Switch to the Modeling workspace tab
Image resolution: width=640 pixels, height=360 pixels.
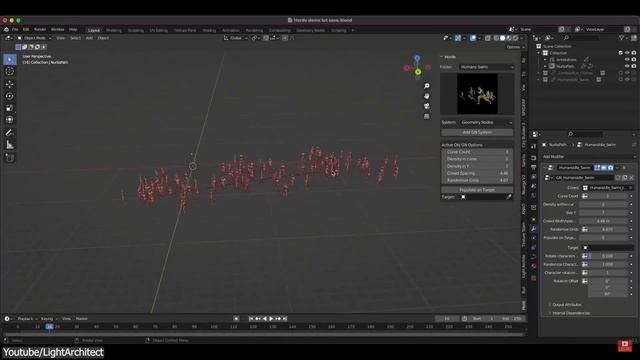pyautogui.click(x=114, y=30)
